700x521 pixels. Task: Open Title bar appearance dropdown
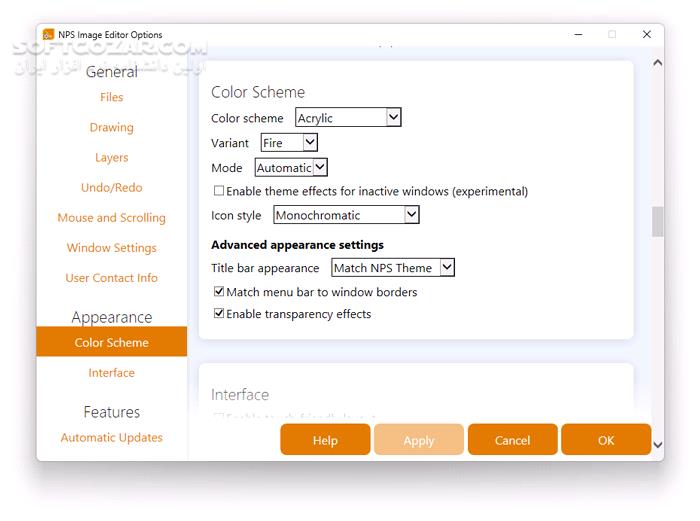[393, 268]
